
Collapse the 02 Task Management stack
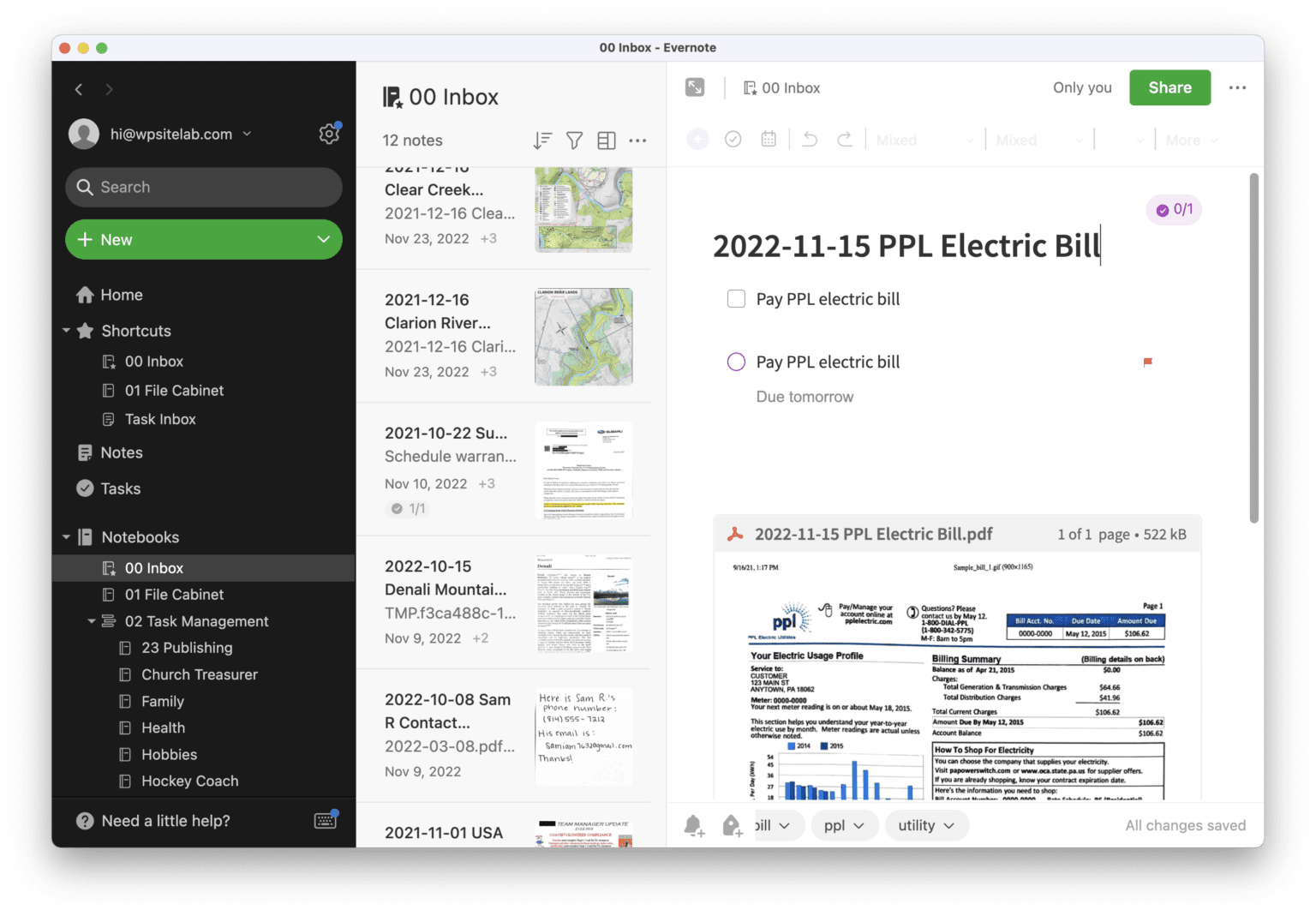[91, 621]
